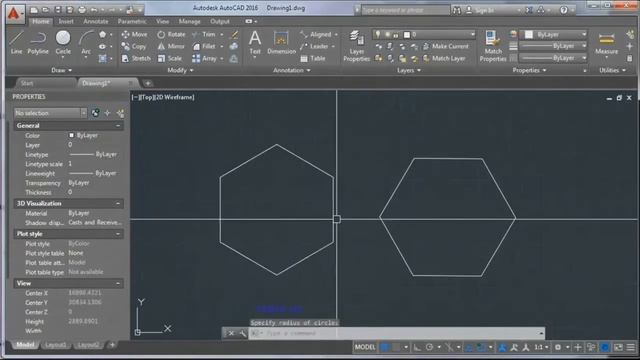Click the Trim tool
The height and width of the screenshot is (360, 640).
coord(204,35)
